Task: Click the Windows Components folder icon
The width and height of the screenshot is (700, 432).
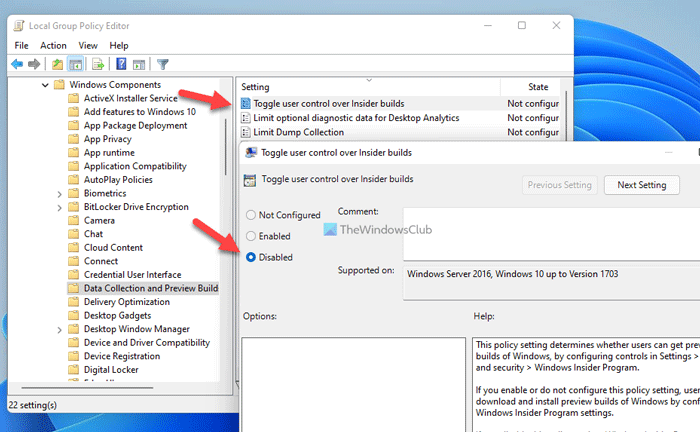Action: pyautogui.click(x=59, y=85)
